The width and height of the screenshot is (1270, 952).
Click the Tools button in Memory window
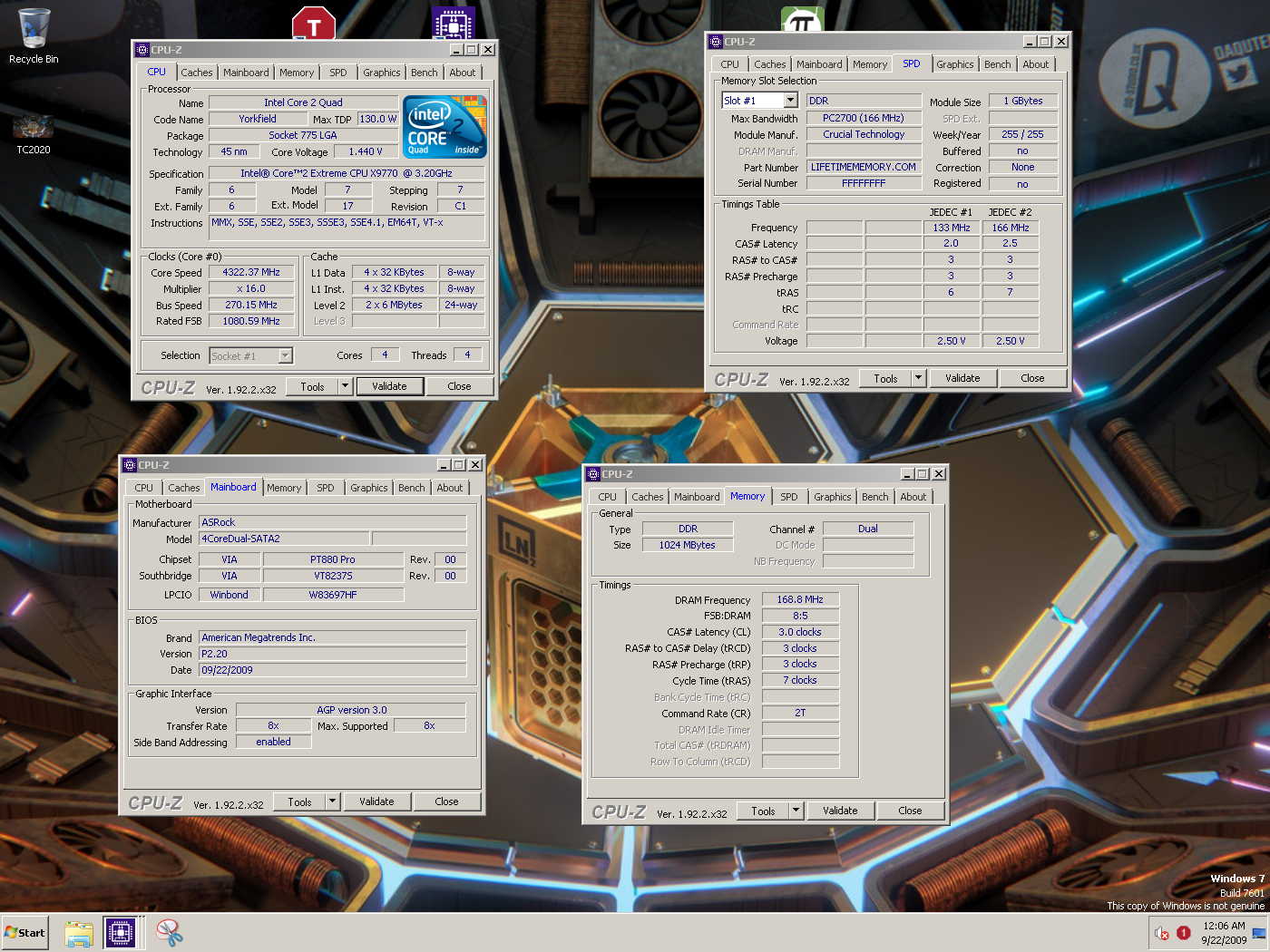click(x=763, y=811)
